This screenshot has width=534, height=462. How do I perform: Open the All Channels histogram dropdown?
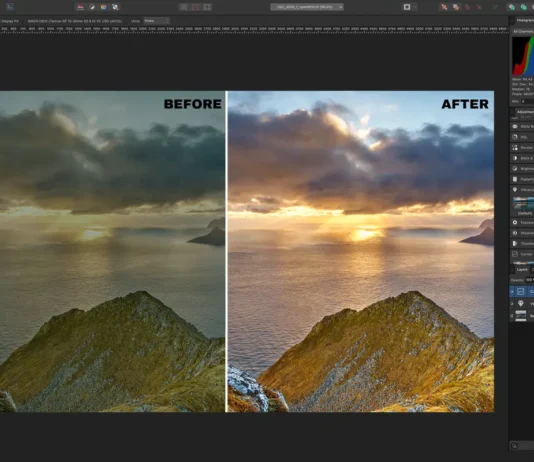(x=523, y=31)
